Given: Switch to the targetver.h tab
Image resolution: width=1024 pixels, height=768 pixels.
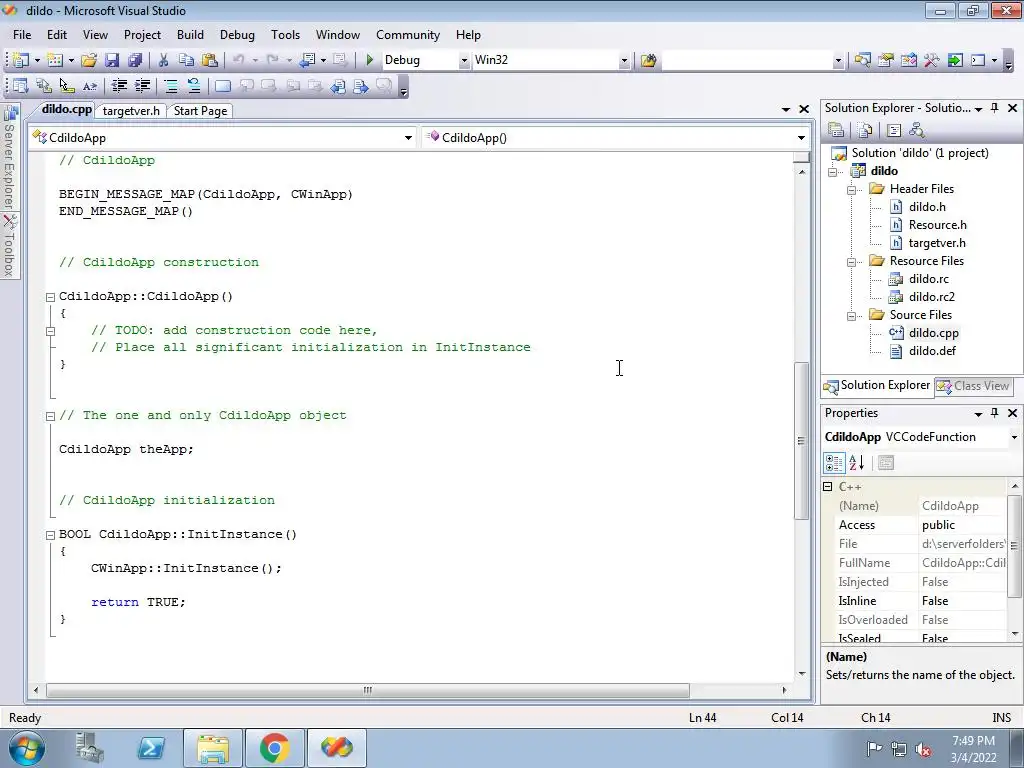Looking at the screenshot, I should coord(131,111).
